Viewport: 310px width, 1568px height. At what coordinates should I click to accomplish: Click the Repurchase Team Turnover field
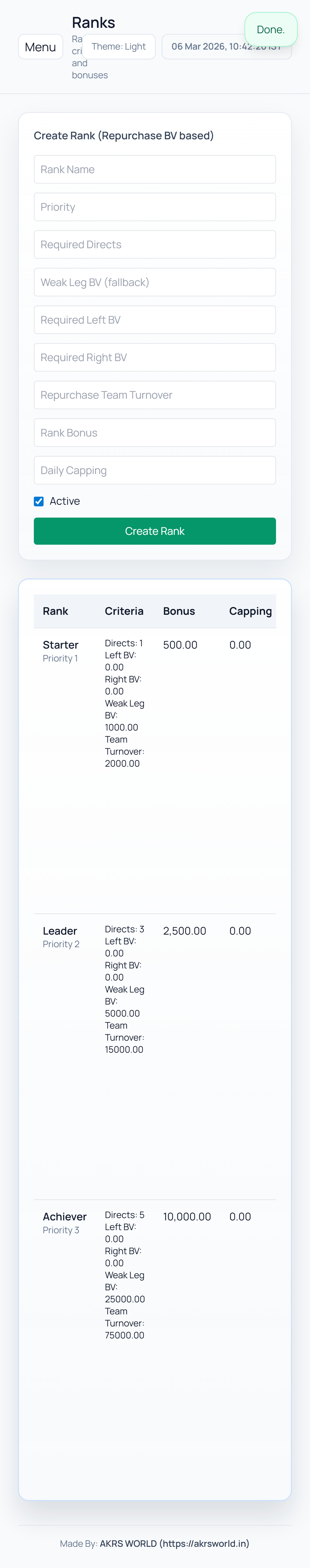155,395
